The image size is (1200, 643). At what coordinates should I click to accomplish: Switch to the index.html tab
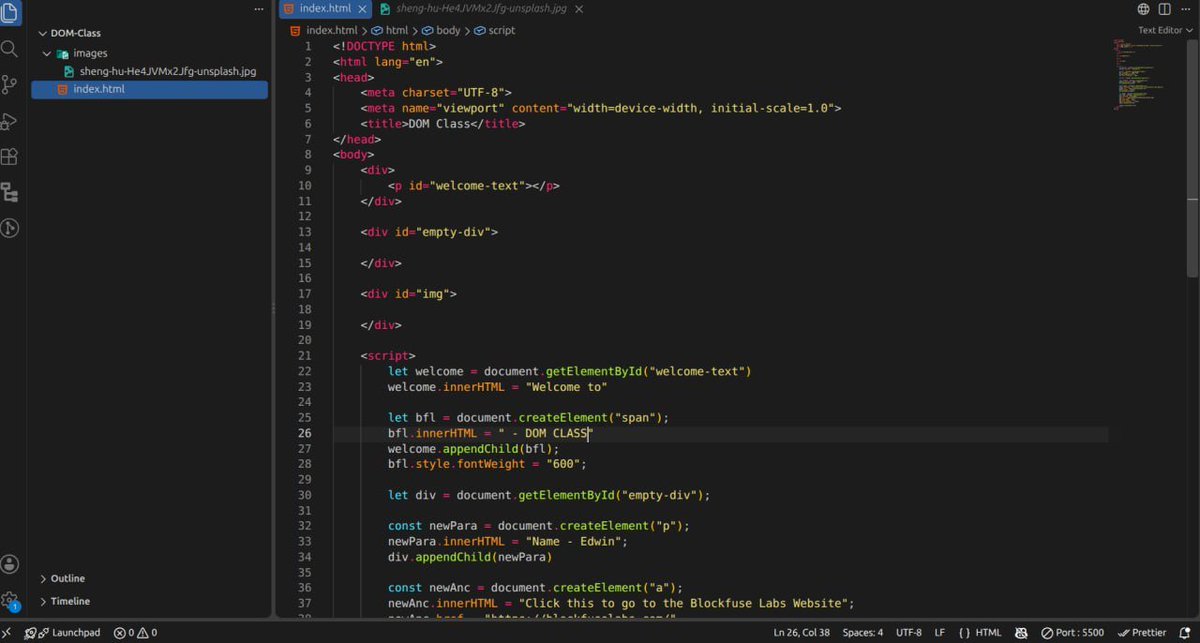pyautogui.click(x=325, y=8)
